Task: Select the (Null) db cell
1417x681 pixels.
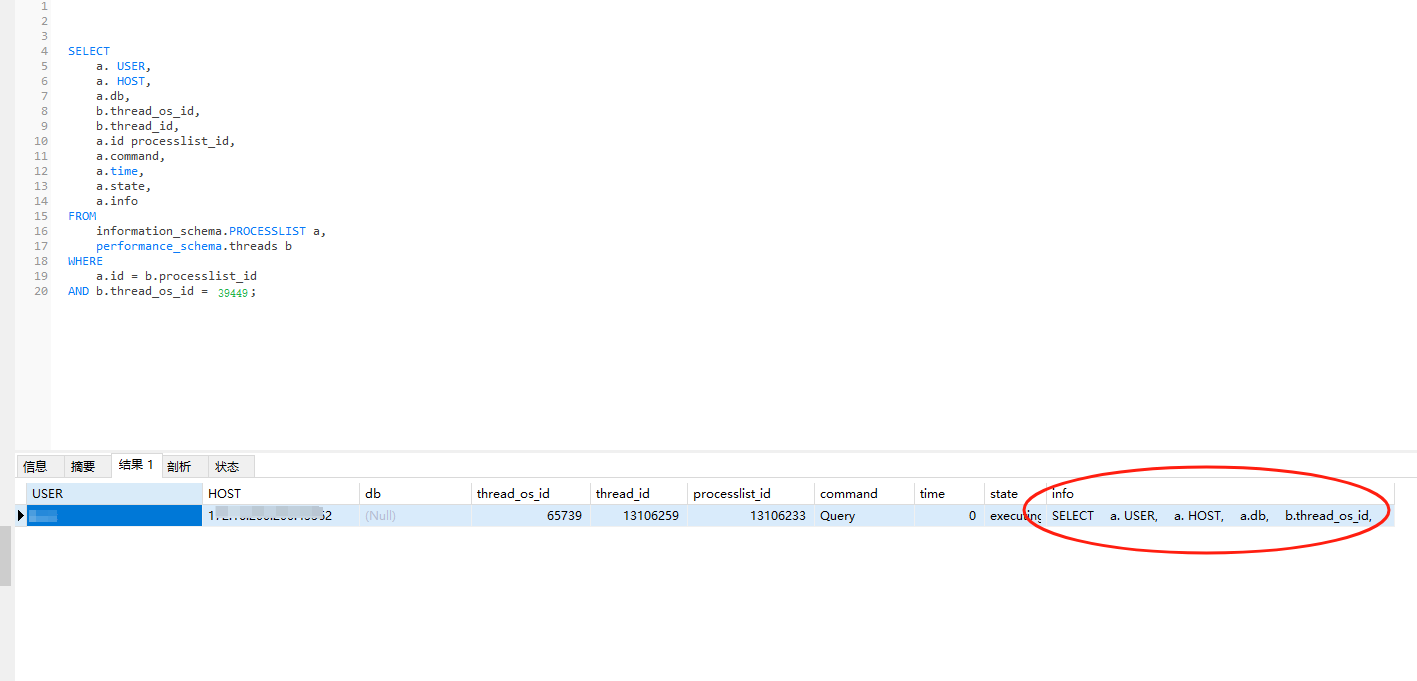Action: click(414, 516)
